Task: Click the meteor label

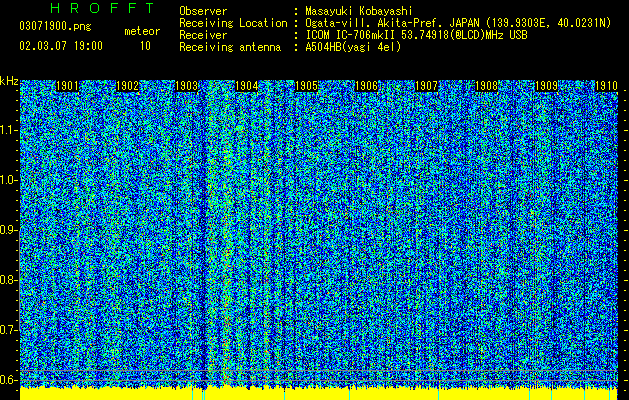Action: click(142, 31)
